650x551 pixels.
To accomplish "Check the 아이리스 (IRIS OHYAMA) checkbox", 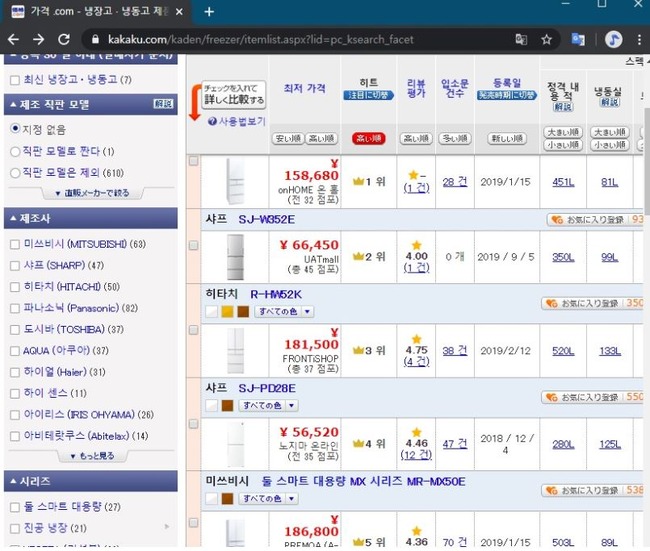I will point(15,415).
